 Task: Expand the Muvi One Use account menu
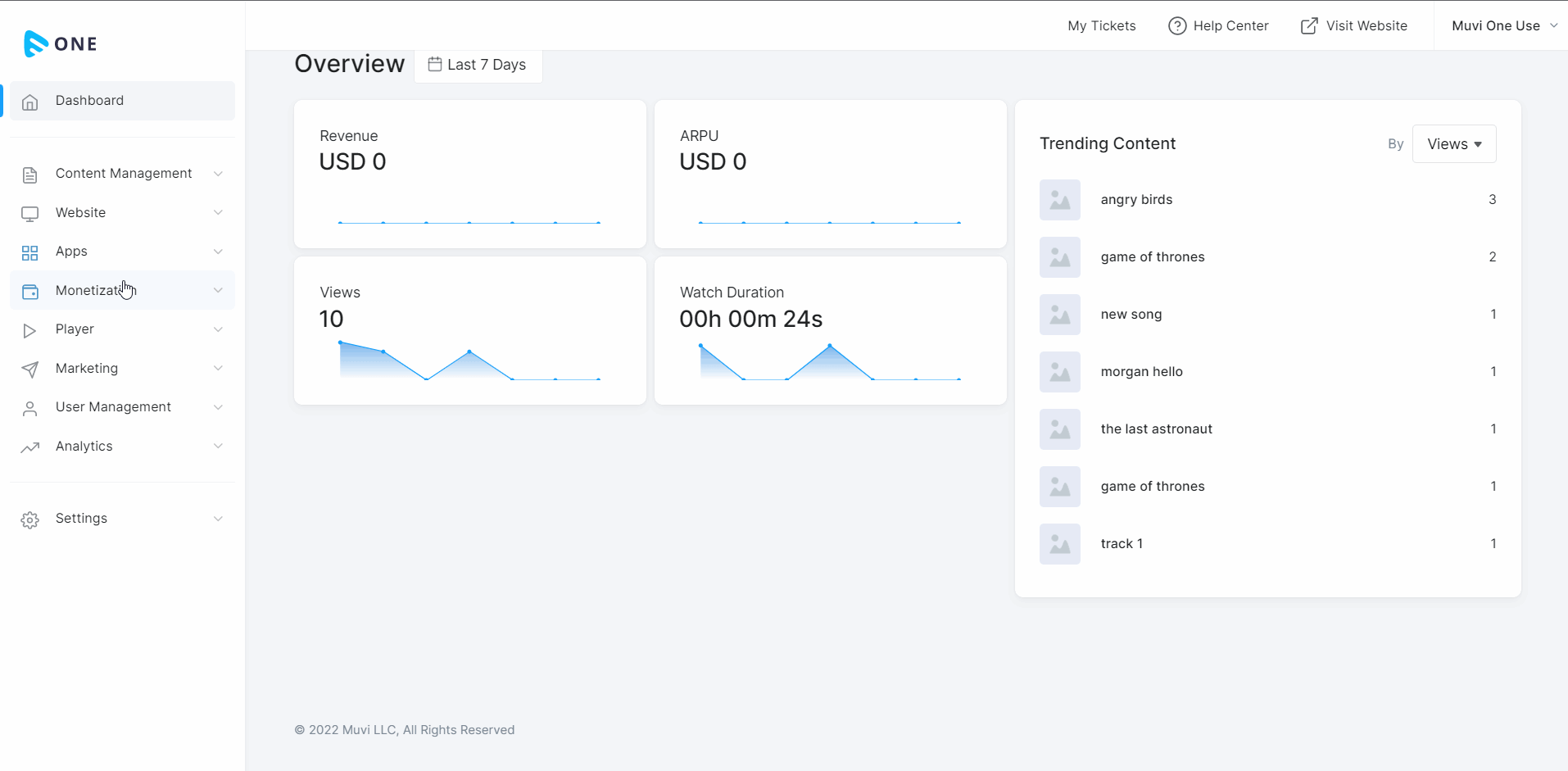pos(1504,26)
